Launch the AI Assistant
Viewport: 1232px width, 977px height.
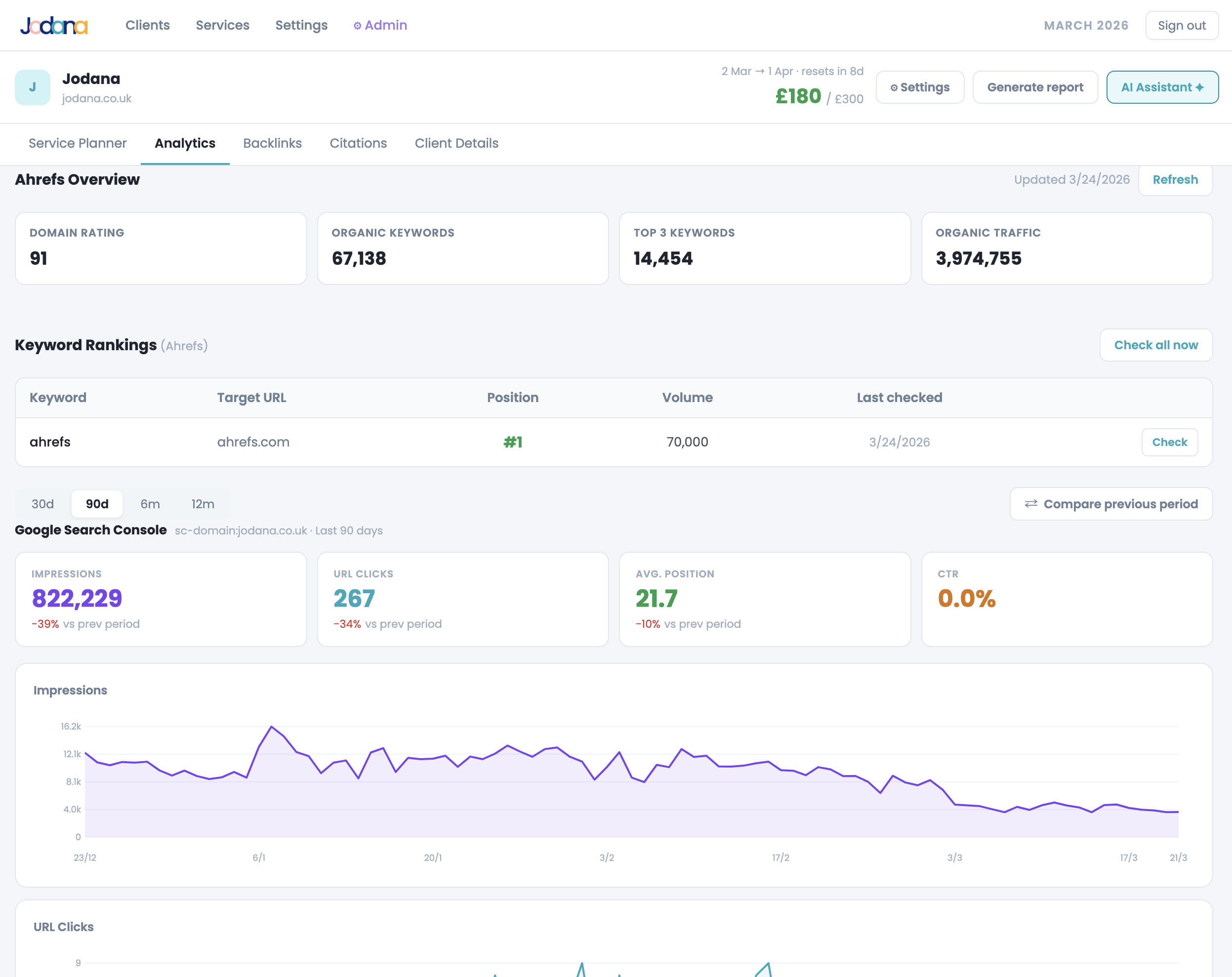[1162, 87]
